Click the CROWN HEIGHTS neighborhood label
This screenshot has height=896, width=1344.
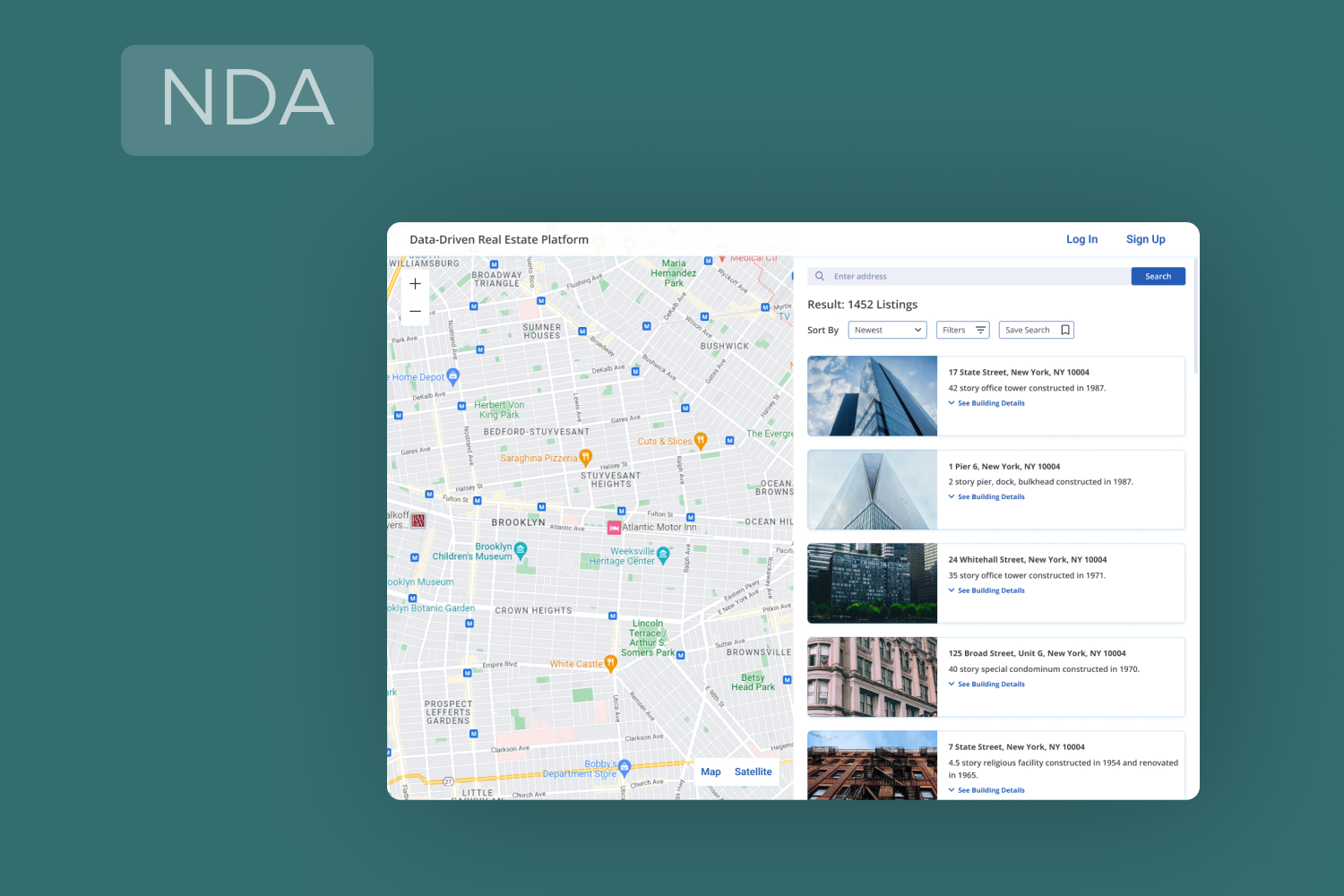tap(533, 610)
